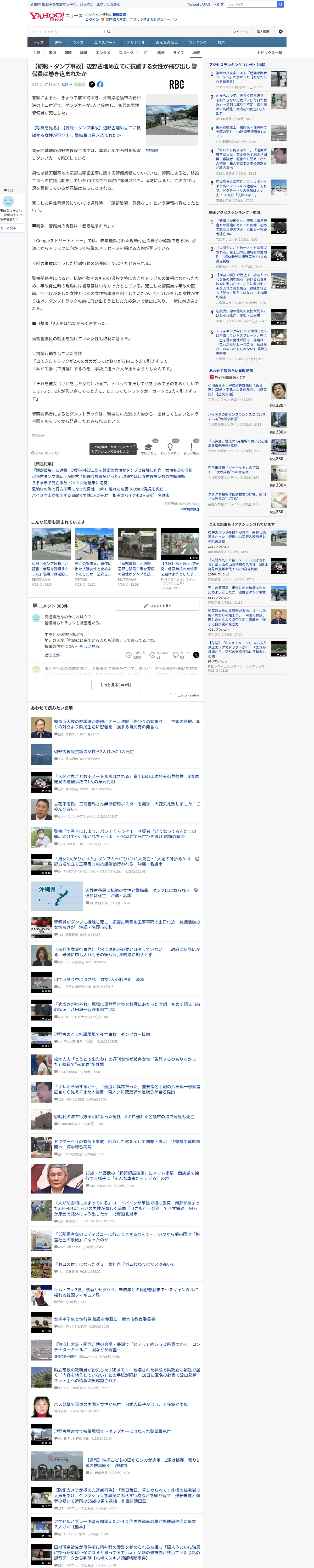
Task: Open バス襲撃で重体の中国人女性 article
Action: [x=121, y=1404]
